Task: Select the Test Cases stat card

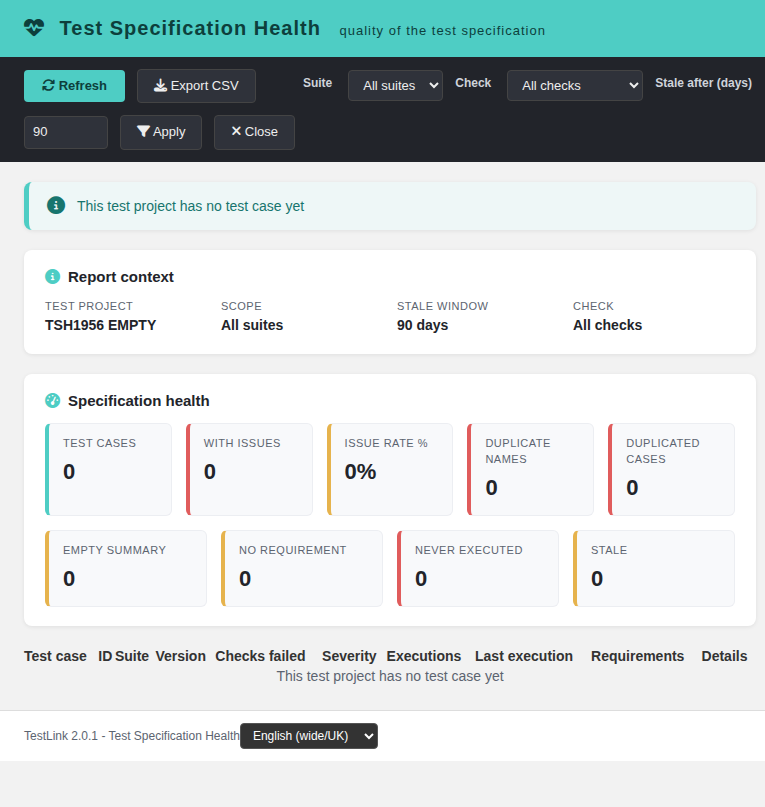Action: tap(109, 469)
